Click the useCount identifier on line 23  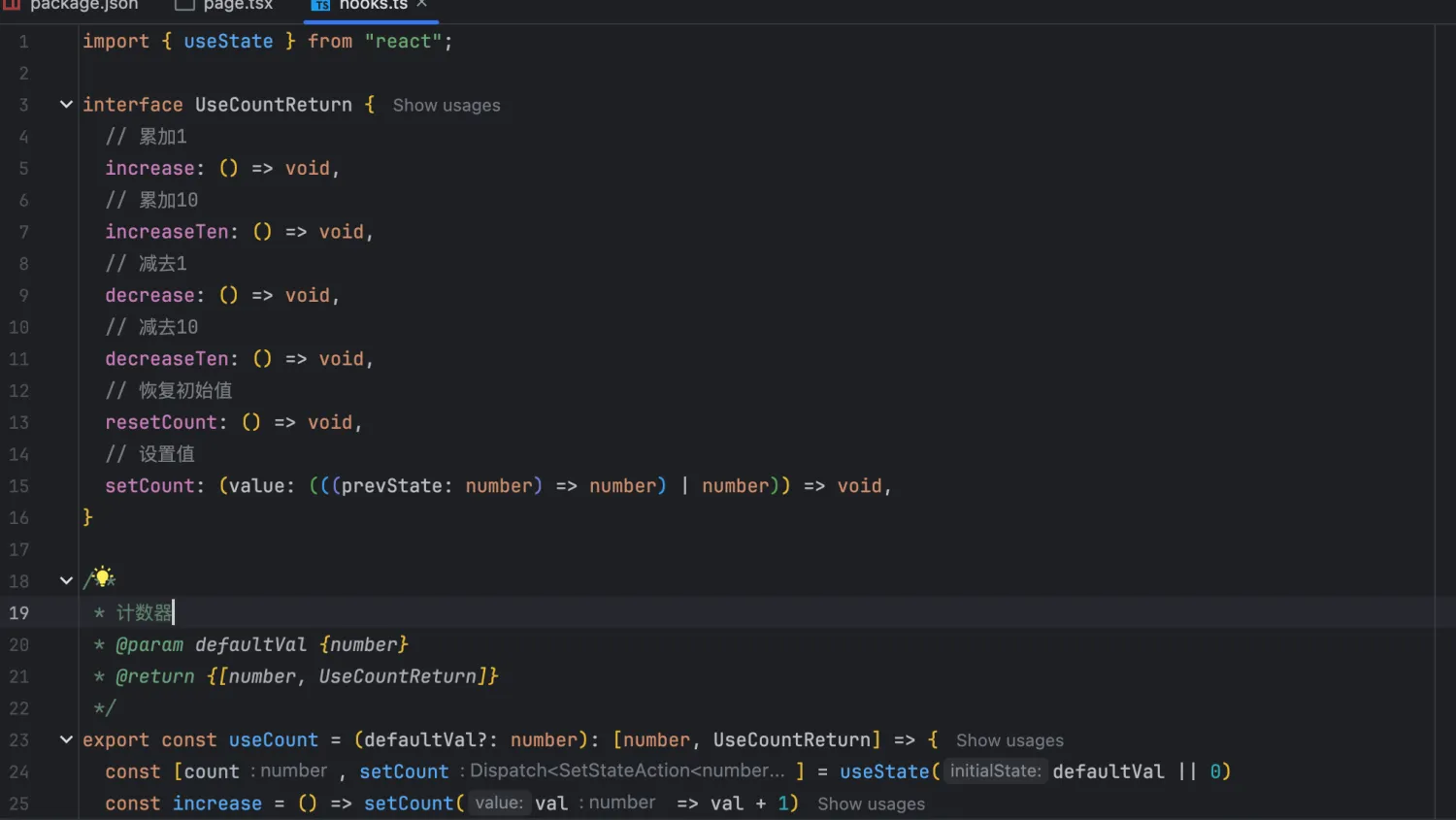click(x=274, y=740)
